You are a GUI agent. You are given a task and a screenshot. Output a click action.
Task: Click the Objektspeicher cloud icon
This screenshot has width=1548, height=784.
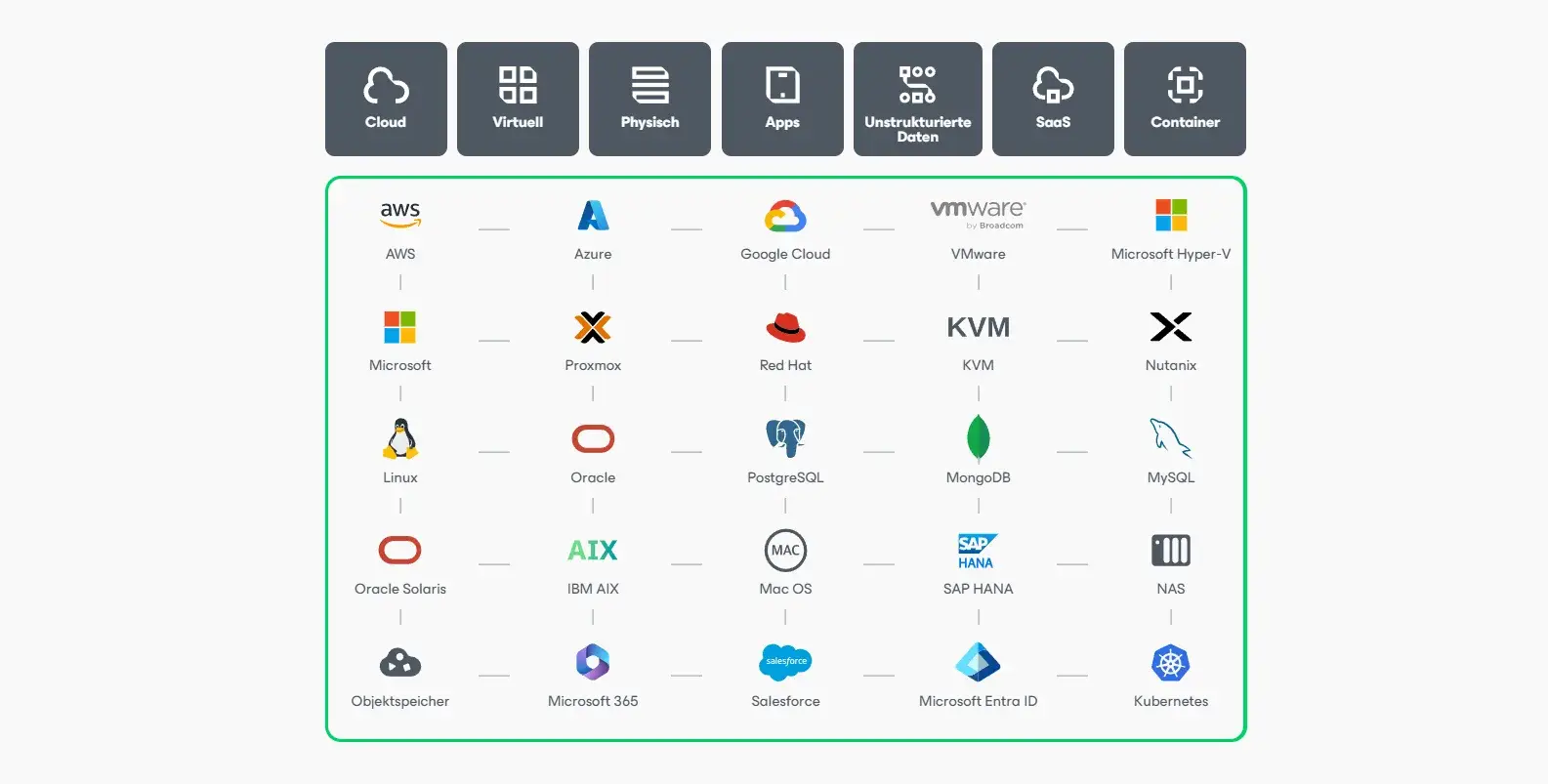click(400, 662)
